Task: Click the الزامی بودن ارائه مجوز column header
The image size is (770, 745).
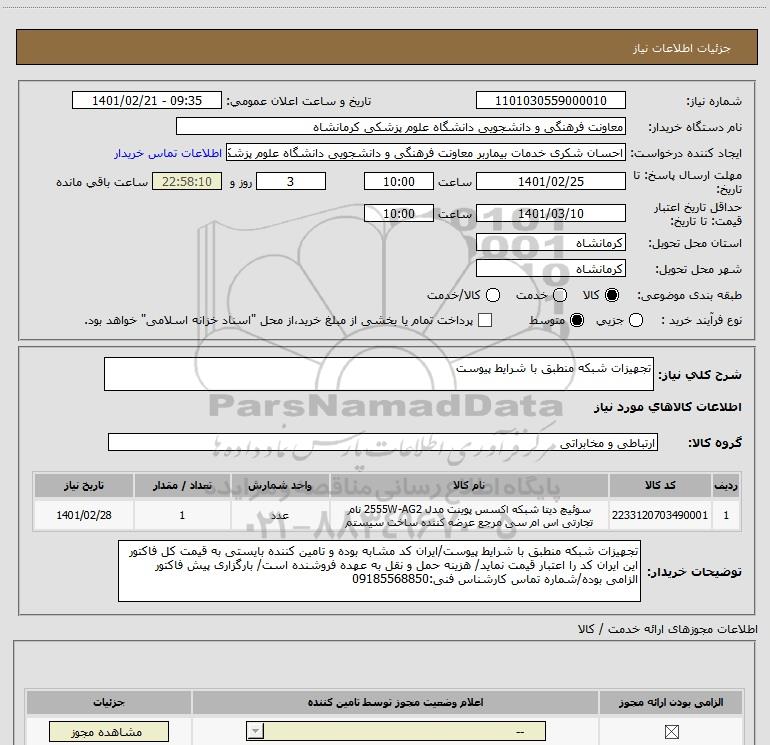Action: pyautogui.click(x=671, y=702)
